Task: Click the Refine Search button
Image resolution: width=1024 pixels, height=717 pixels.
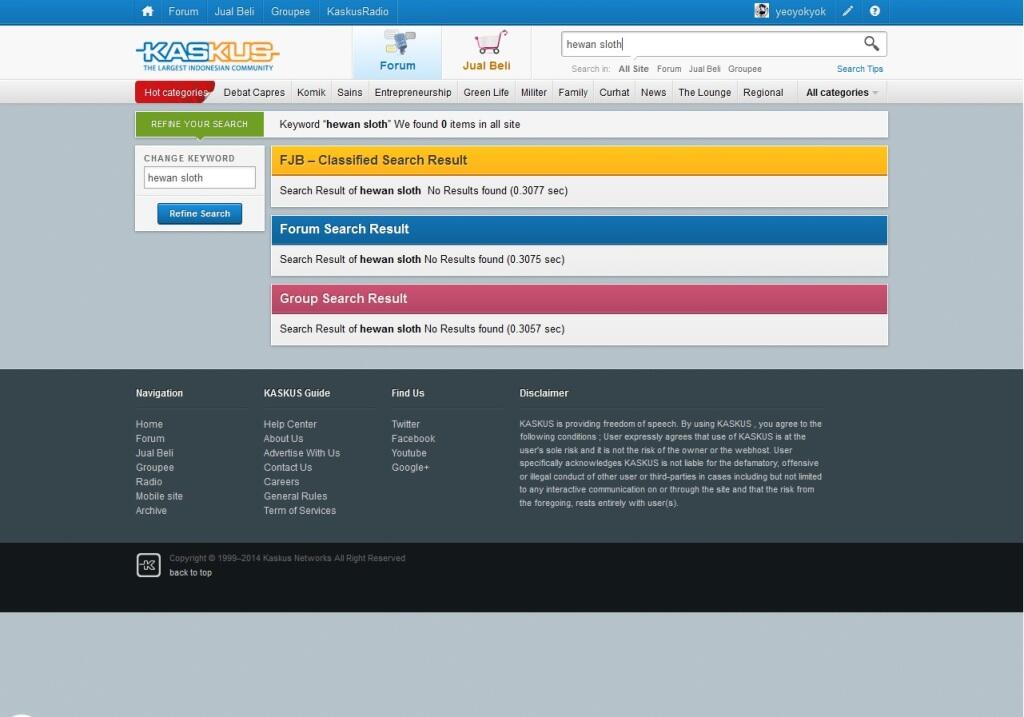Action: [199, 214]
